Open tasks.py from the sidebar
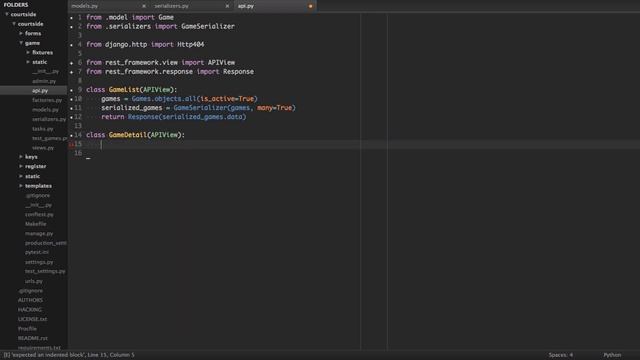This screenshot has width=640, height=360. [x=42, y=129]
